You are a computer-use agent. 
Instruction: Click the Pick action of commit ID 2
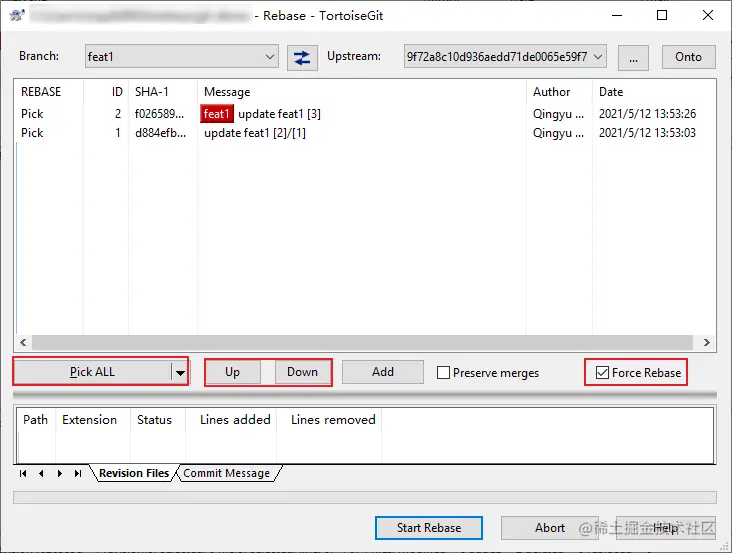point(32,114)
